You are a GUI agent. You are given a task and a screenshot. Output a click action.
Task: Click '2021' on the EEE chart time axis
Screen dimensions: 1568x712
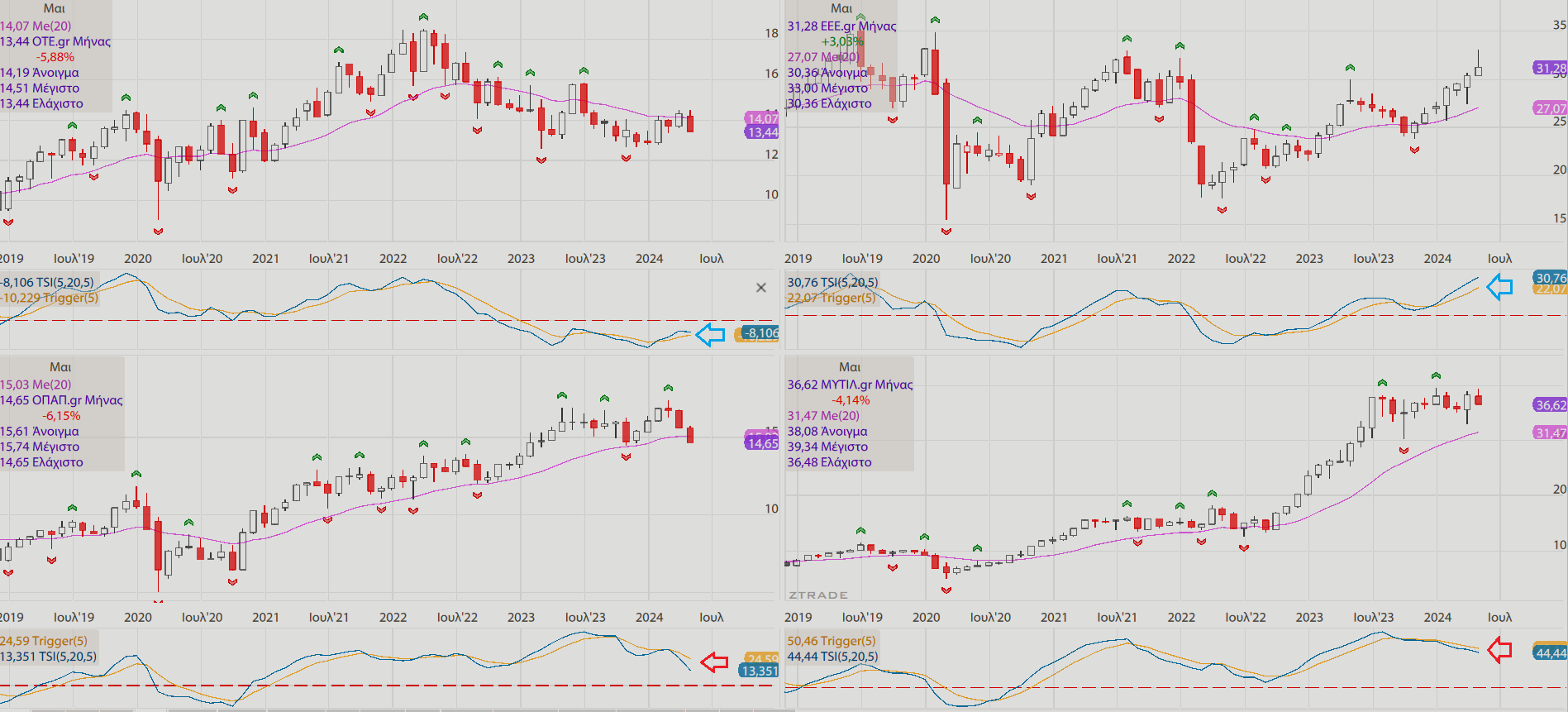pos(1054,259)
